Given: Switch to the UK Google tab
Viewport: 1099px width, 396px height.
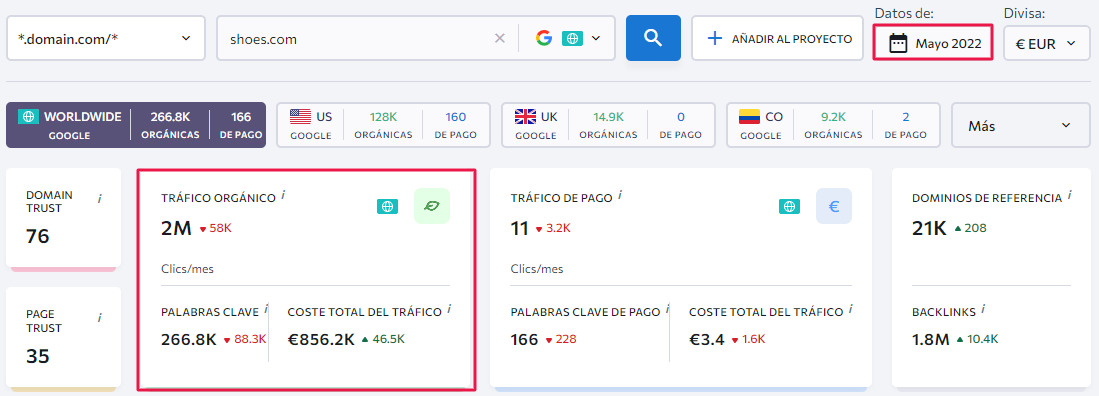Looking at the screenshot, I should coord(608,125).
